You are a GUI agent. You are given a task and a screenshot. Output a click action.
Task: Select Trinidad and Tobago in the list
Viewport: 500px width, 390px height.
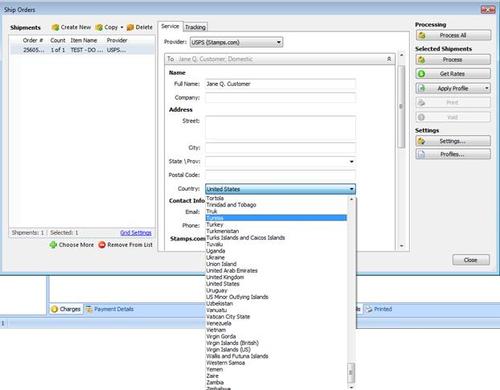coord(276,205)
